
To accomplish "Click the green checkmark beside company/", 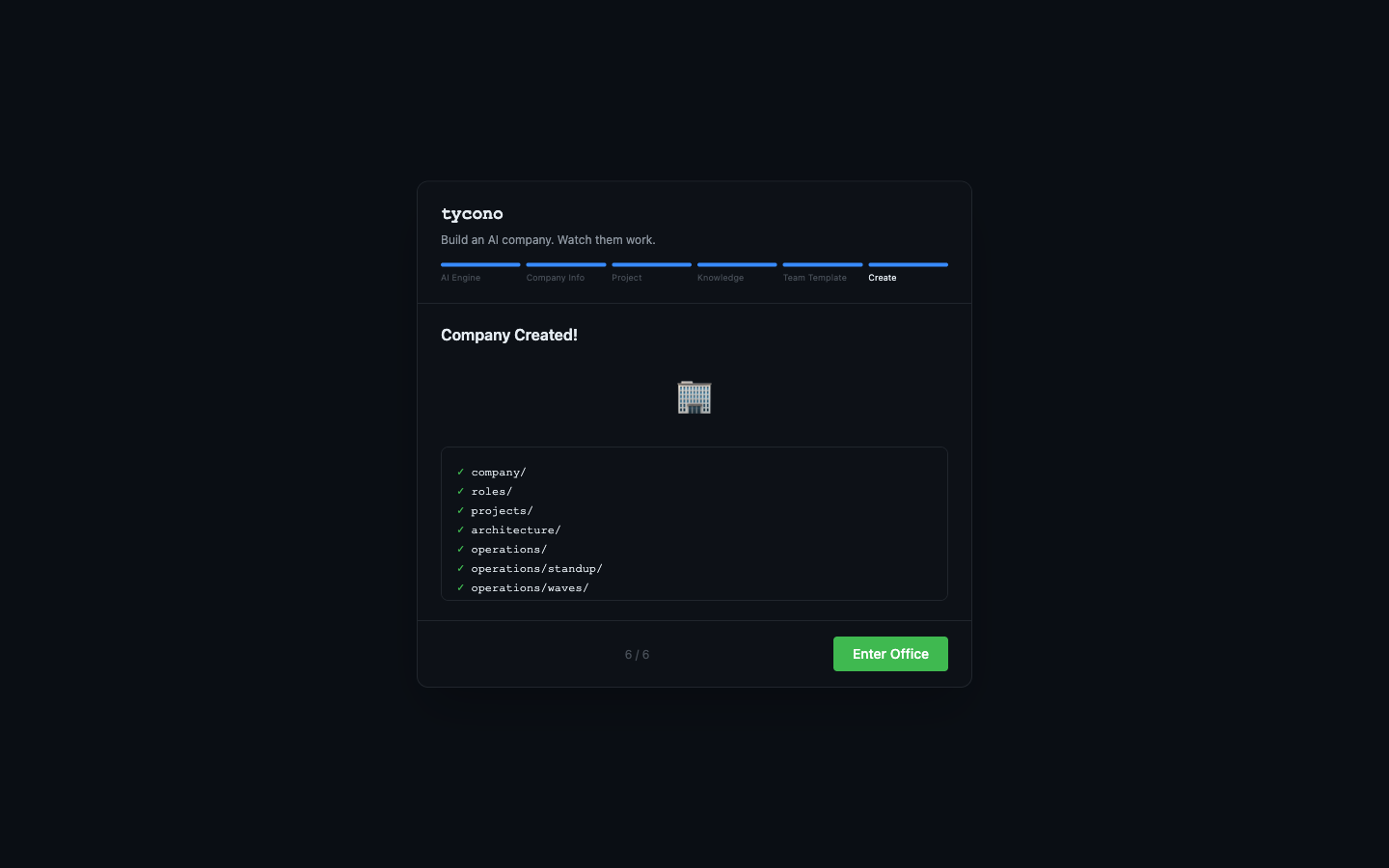I will click(x=460, y=472).
